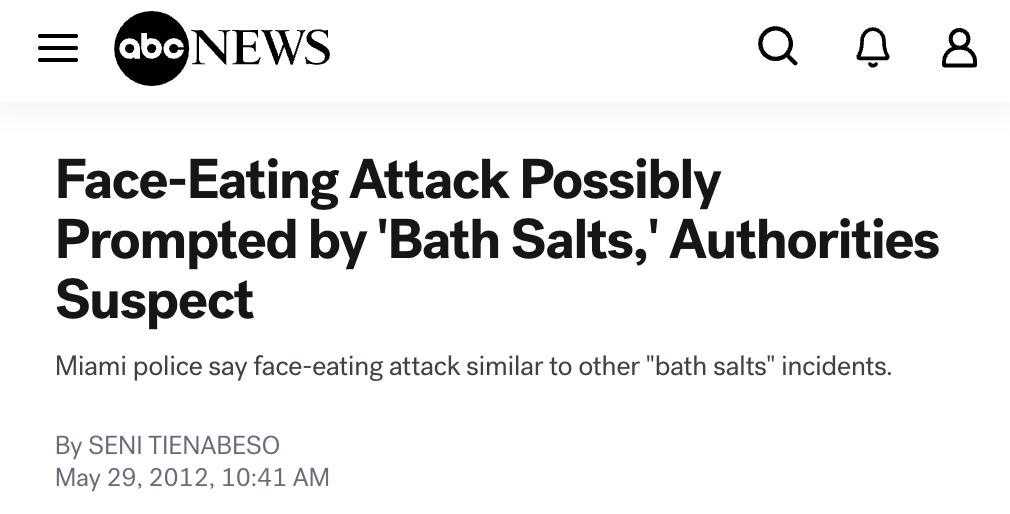Click the word 'Authorities' in the headline

point(804,241)
